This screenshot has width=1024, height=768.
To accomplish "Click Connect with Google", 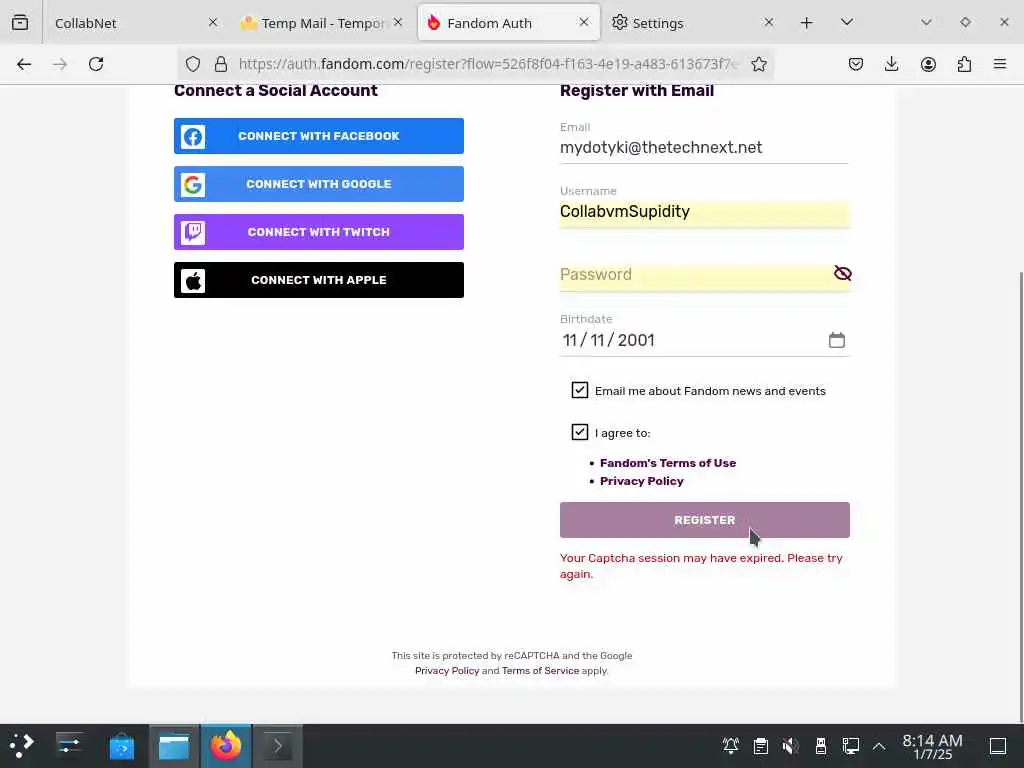I will tap(319, 184).
